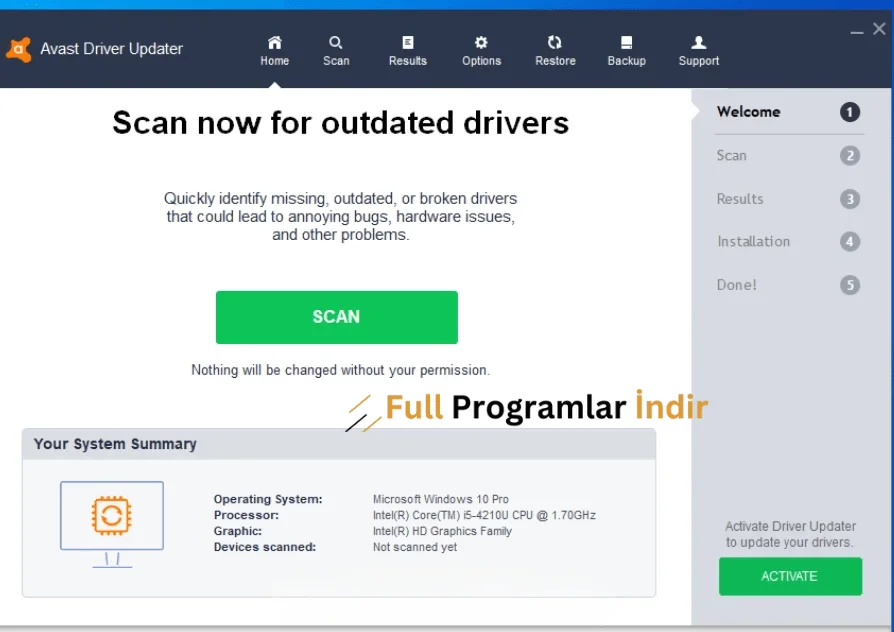Click the system summary monitor chip icon
The width and height of the screenshot is (894, 632).
(112, 524)
